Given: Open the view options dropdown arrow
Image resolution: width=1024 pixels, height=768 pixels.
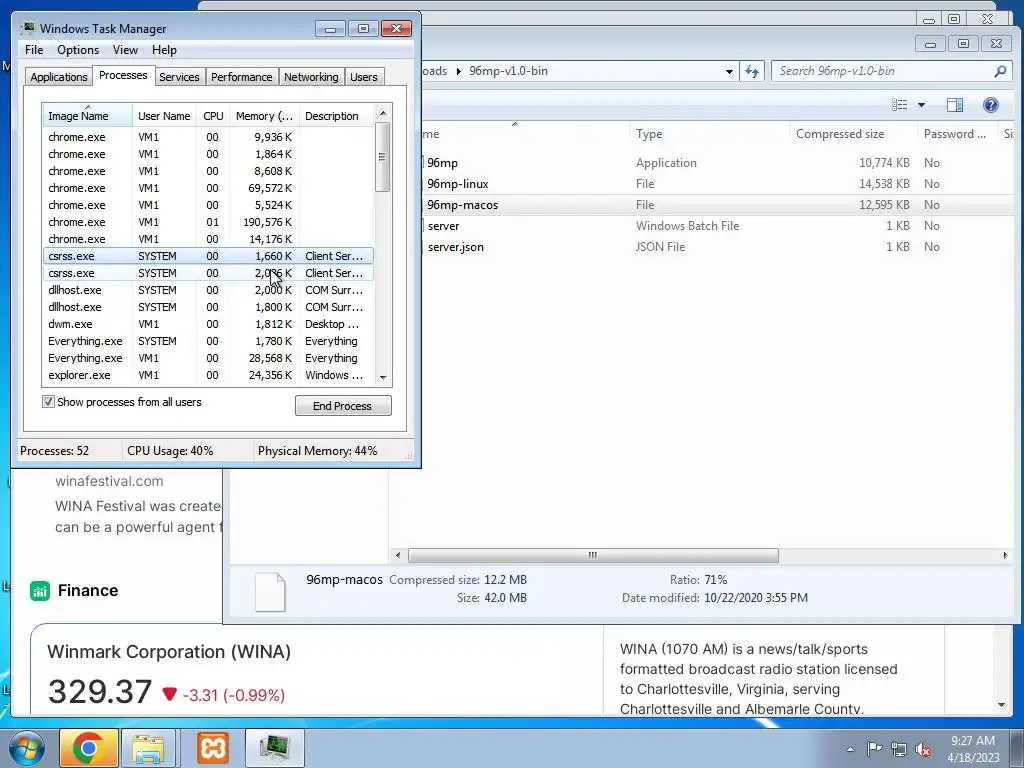Looking at the screenshot, I should pyautogui.click(x=921, y=104).
